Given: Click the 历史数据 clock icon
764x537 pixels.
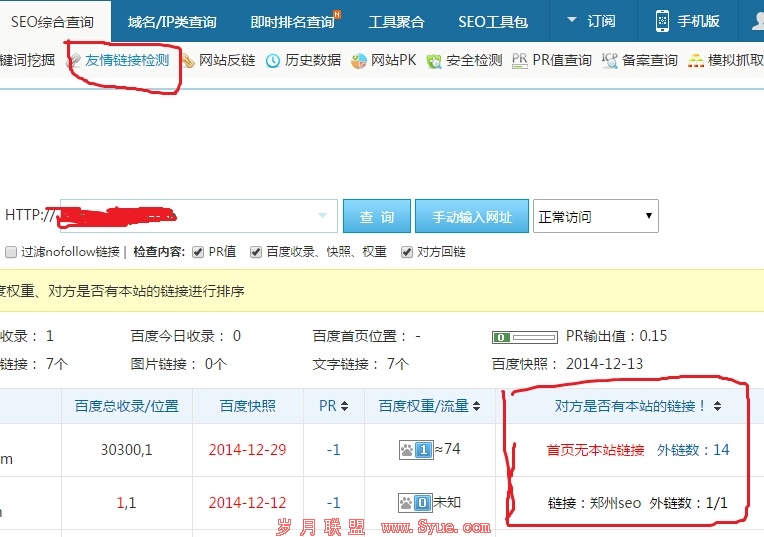Looking at the screenshot, I should (x=273, y=61).
